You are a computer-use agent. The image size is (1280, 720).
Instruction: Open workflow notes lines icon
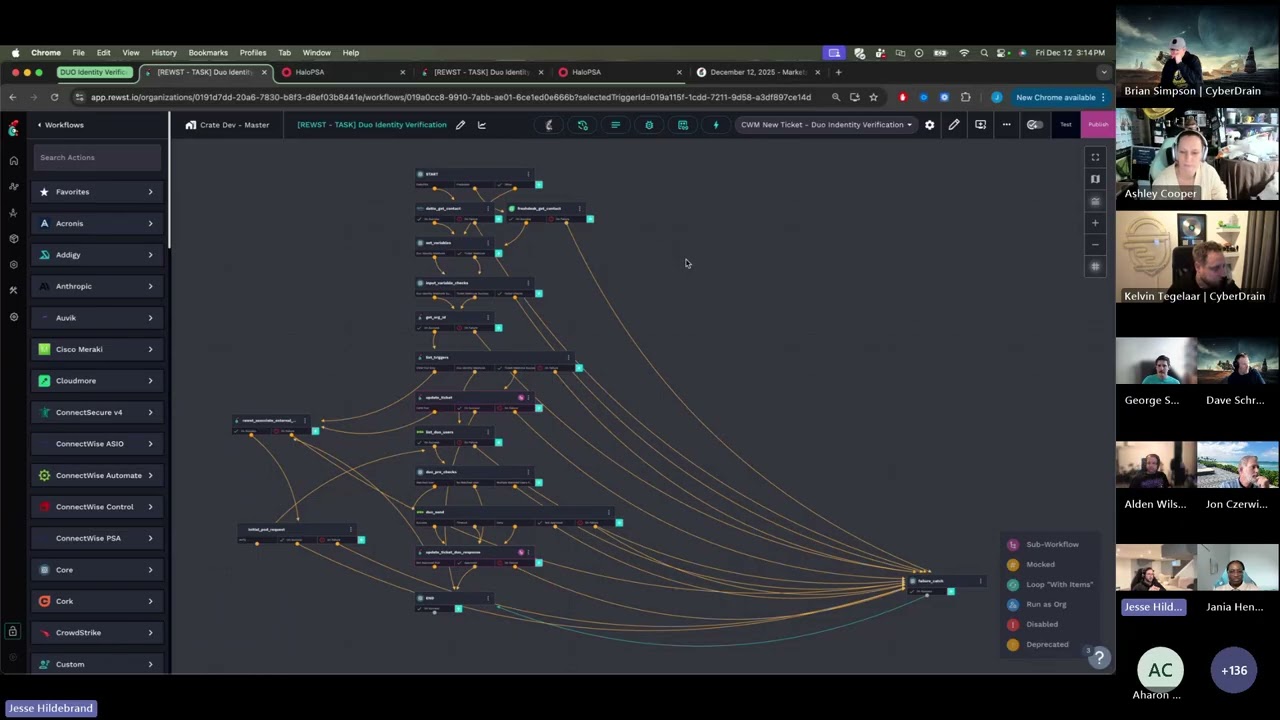click(615, 125)
